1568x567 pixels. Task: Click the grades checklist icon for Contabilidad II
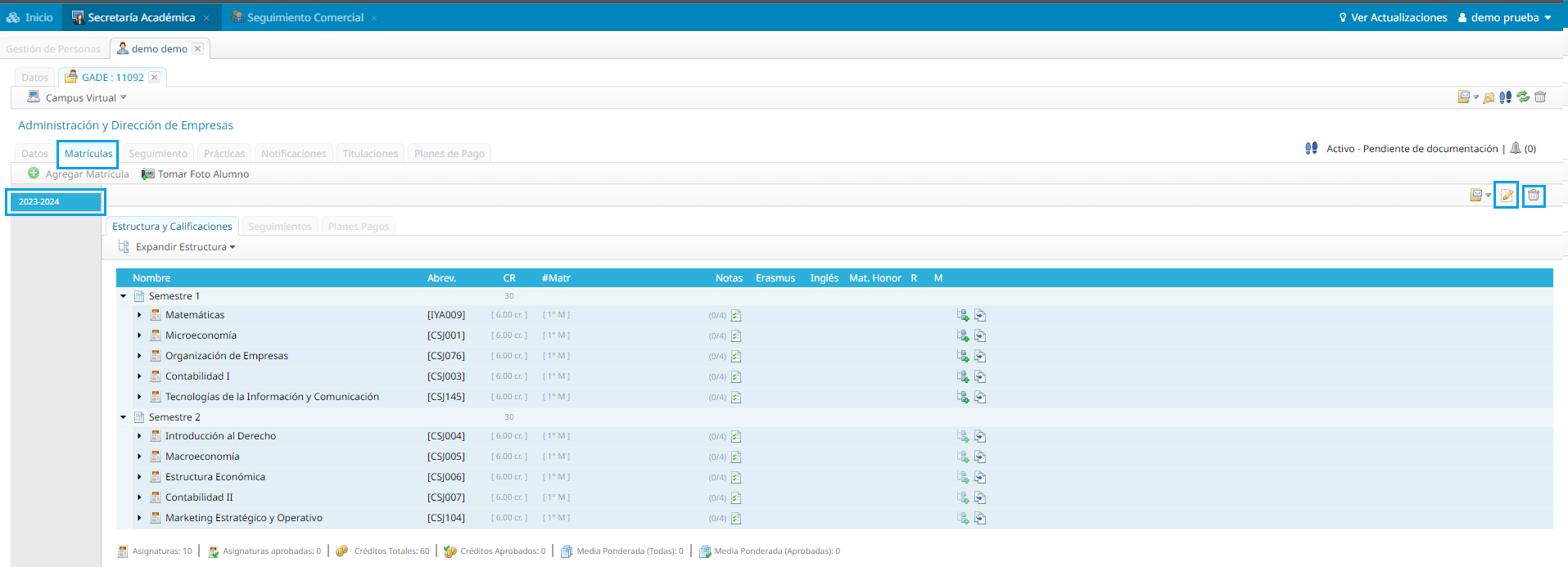pyautogui.click(x=736, y=498)
